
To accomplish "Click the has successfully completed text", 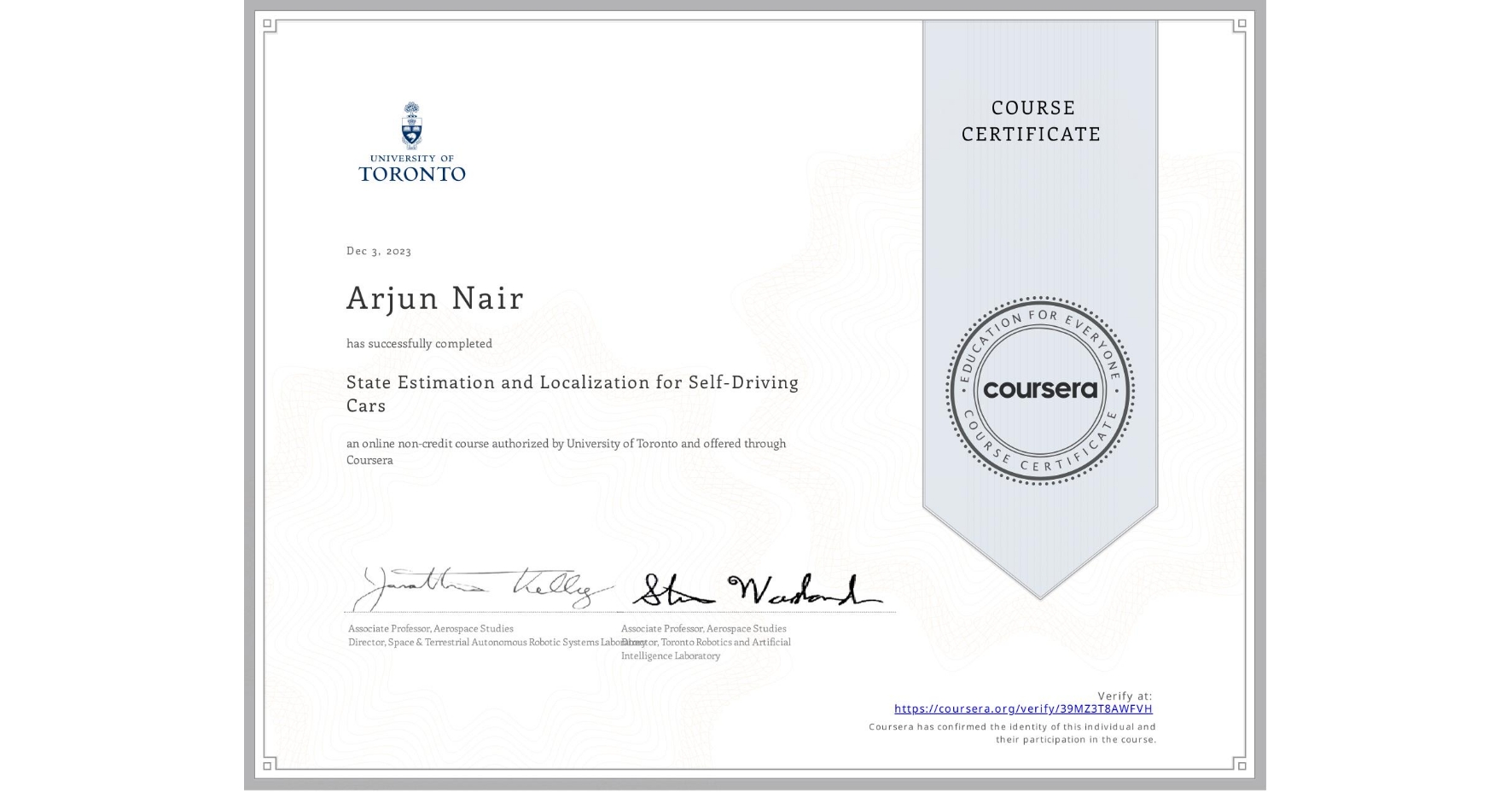I will [418, 343].
